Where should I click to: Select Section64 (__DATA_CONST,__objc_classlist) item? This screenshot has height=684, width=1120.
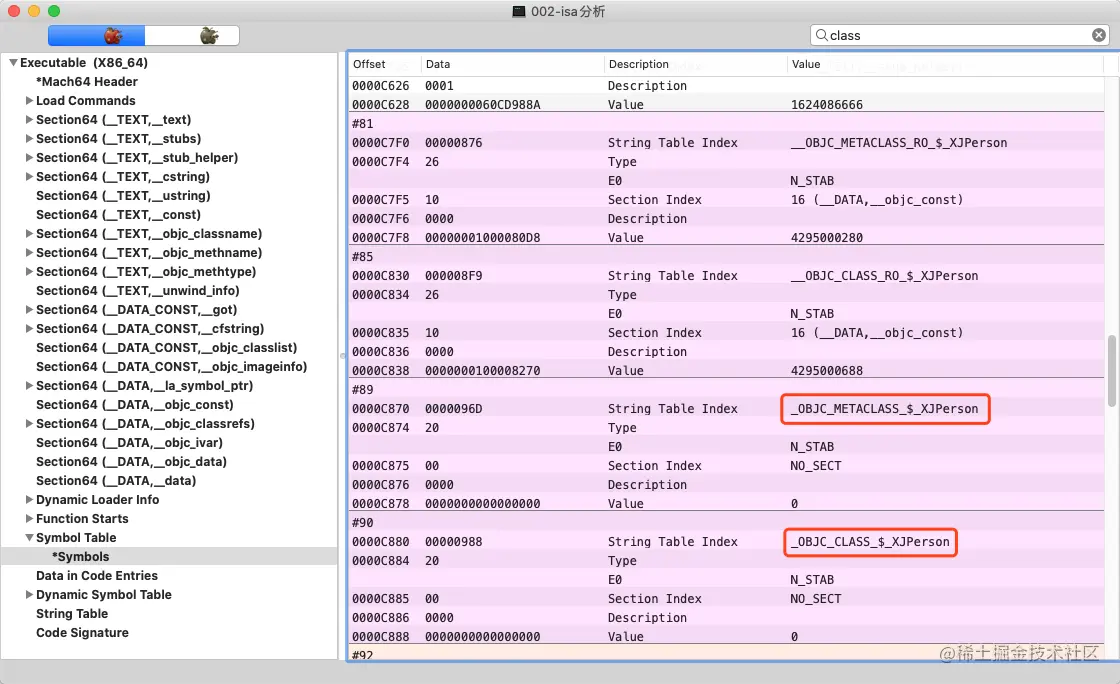point(166,348)
